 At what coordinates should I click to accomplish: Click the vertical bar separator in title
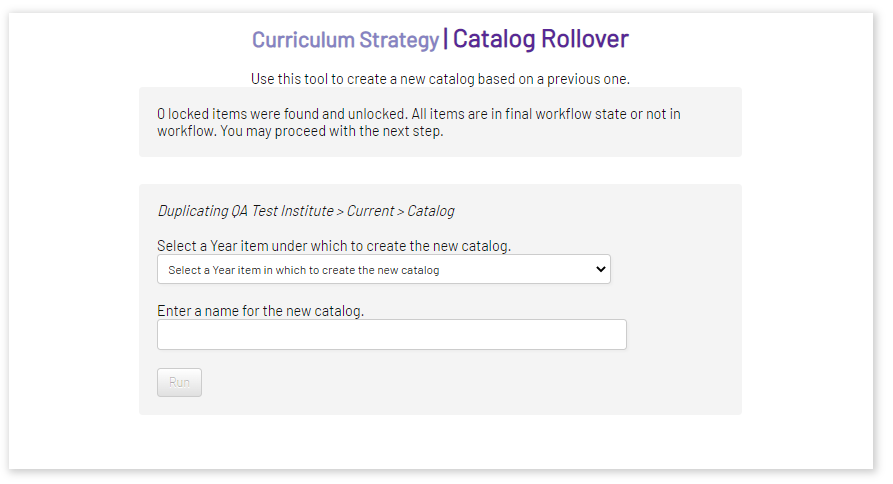point(445,39)
